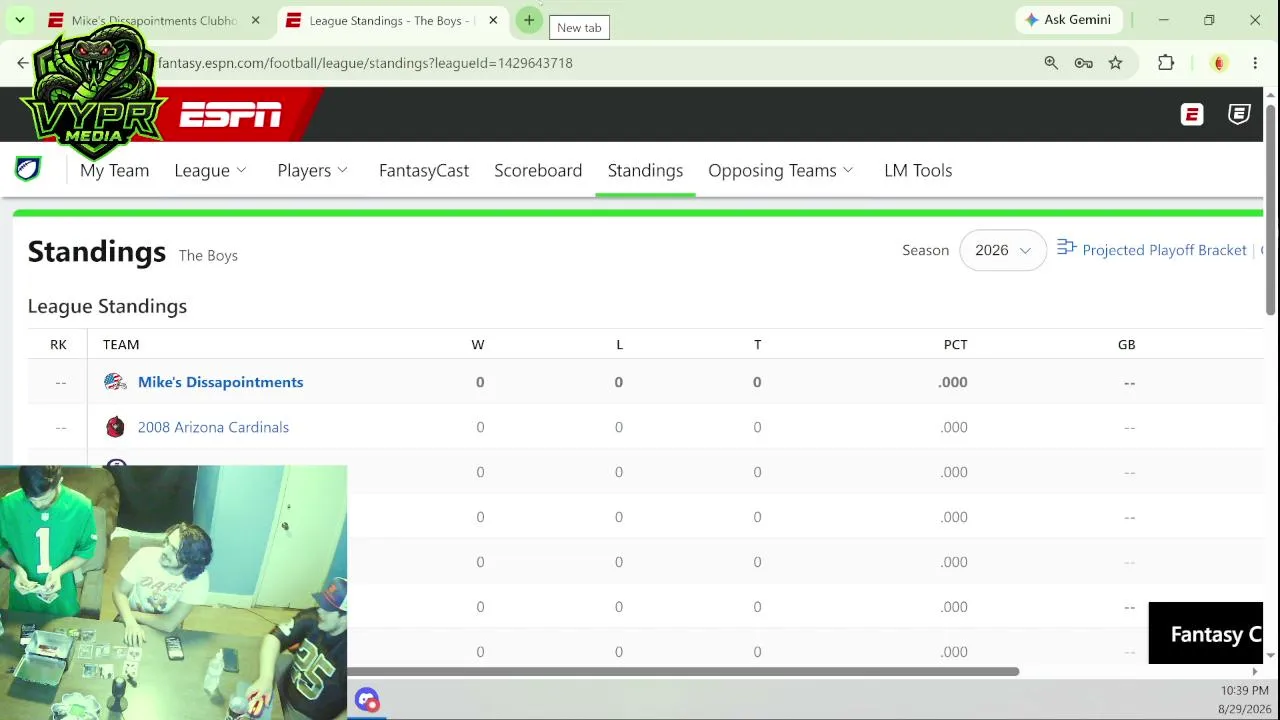
Task: Click the Ask Gemini button
Action: pyautogui.click(x=1068, y=20)
